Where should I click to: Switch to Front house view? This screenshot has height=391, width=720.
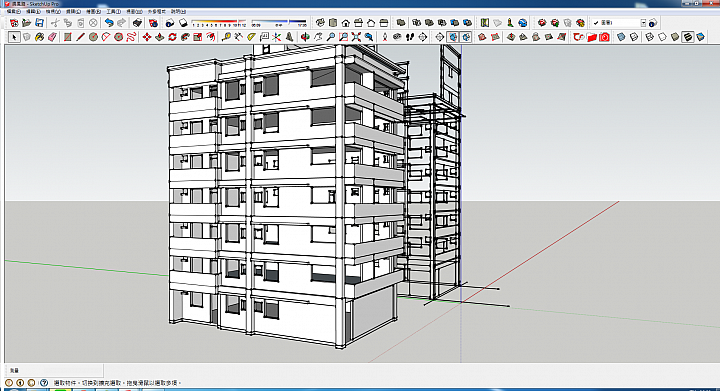(346, 22)
